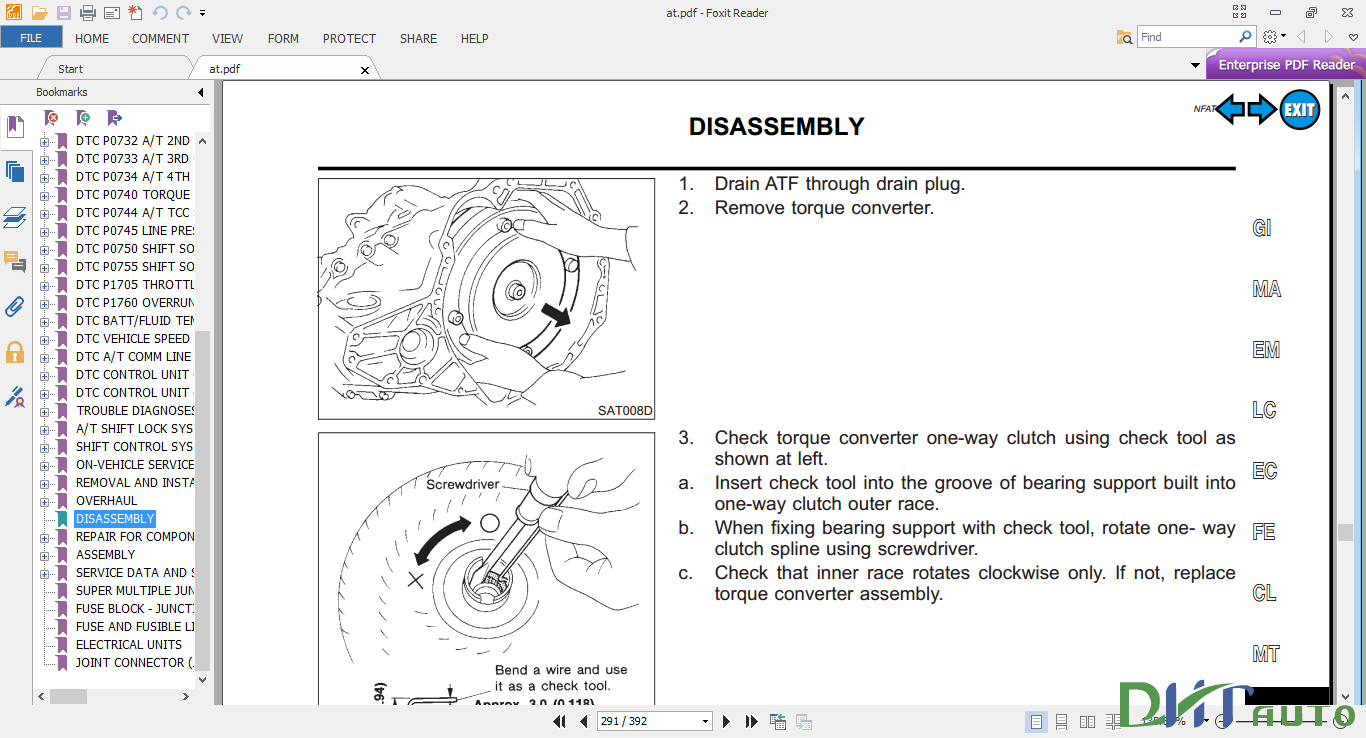The image size is (1366, 738).
Task: Redo action via the toolbar arrow
Action: 183,13
